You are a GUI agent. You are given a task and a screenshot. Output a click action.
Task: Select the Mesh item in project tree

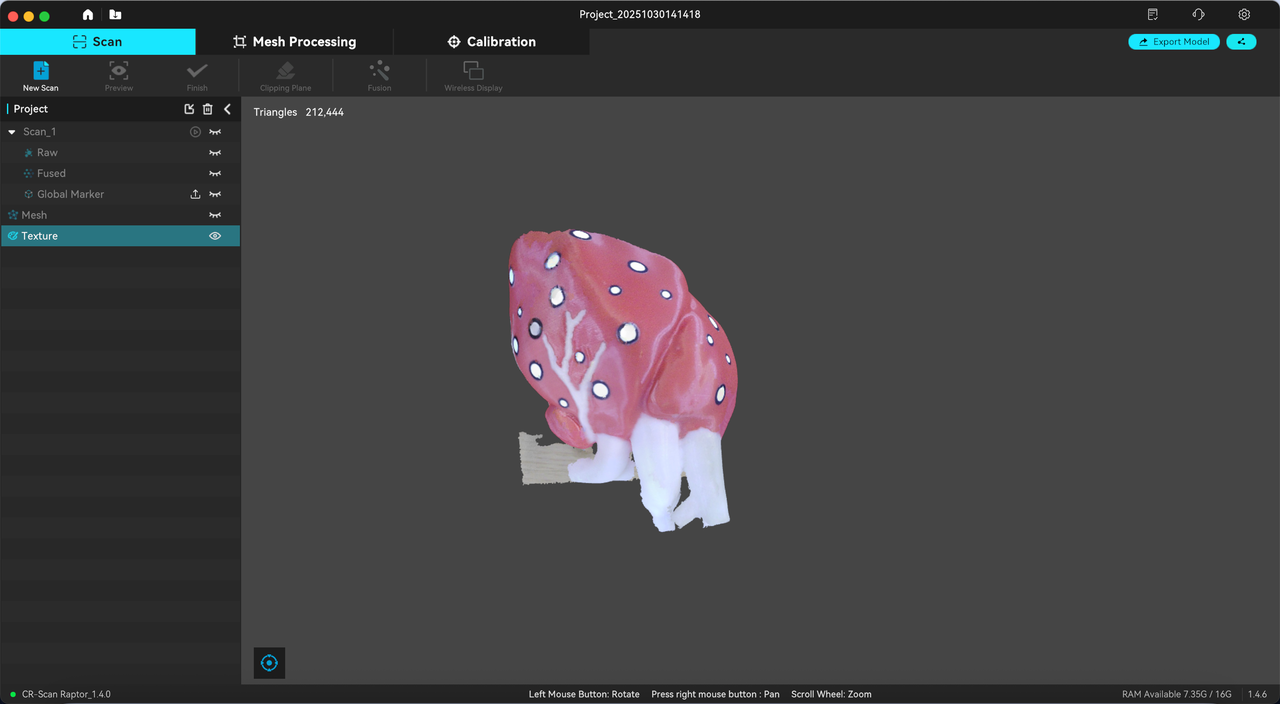[x=34, y=215]
